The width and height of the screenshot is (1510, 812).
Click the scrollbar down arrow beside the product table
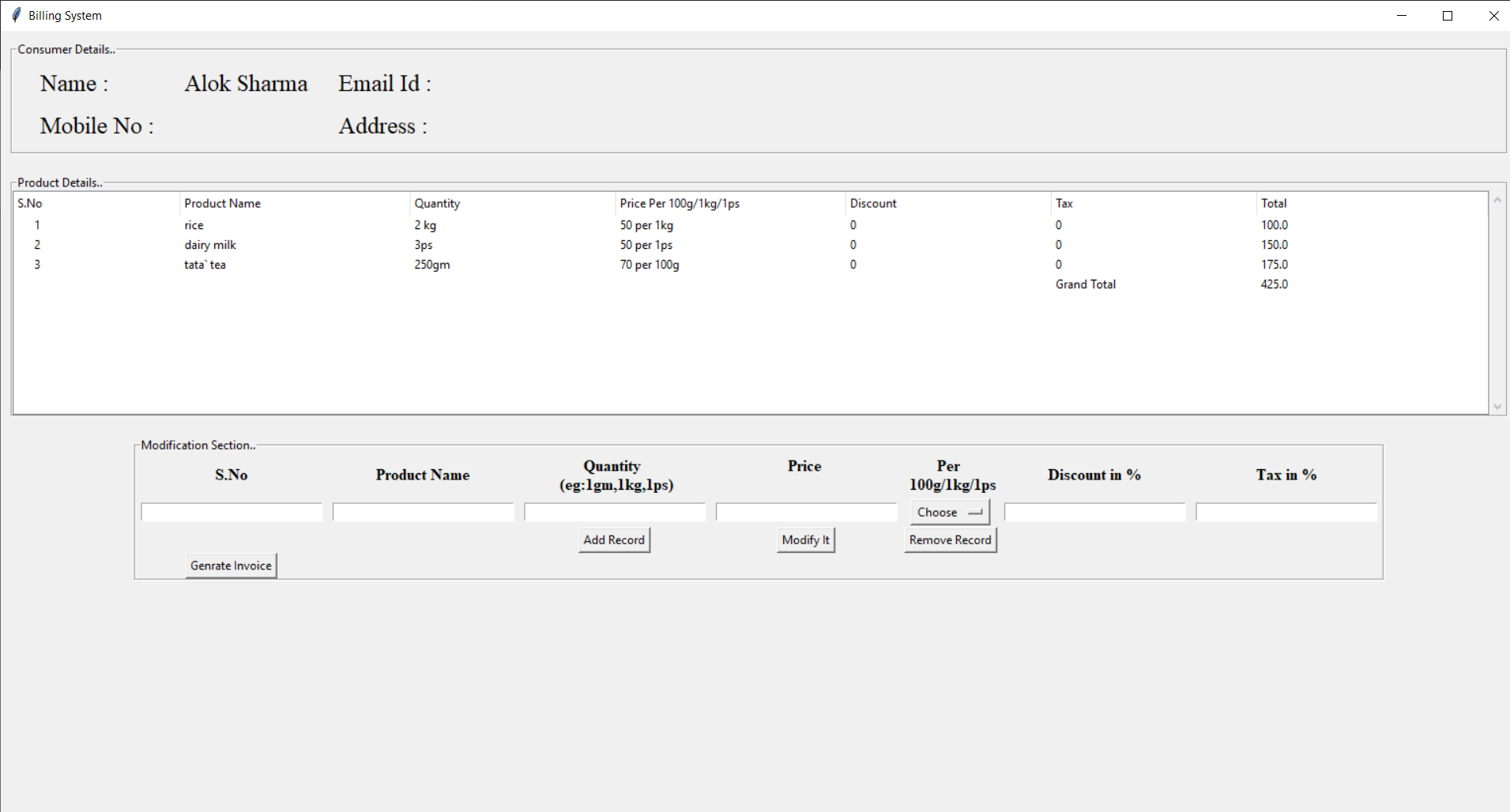(1498, 406)
